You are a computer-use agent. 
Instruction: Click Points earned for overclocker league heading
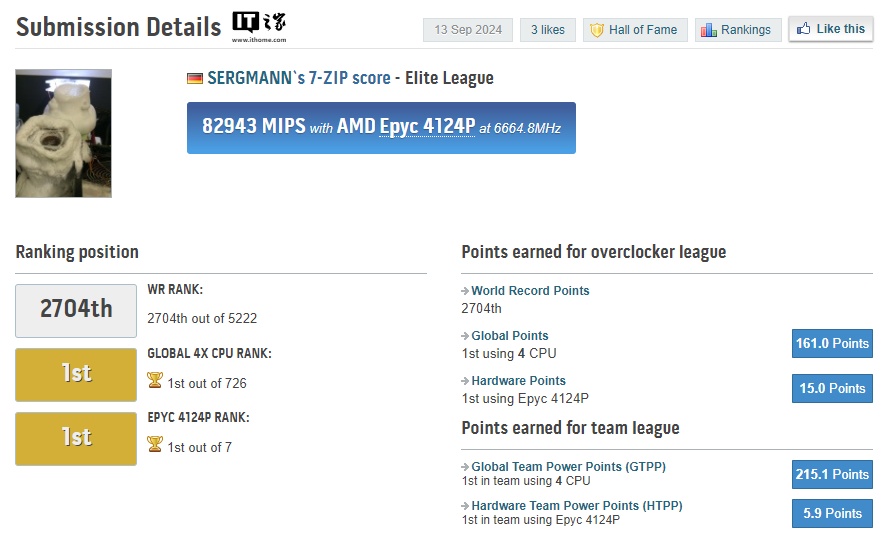point(594,252)
